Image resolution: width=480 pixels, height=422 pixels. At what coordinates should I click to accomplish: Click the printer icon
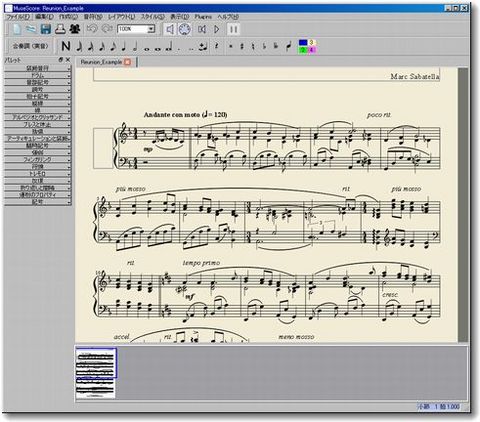point(60,29)
